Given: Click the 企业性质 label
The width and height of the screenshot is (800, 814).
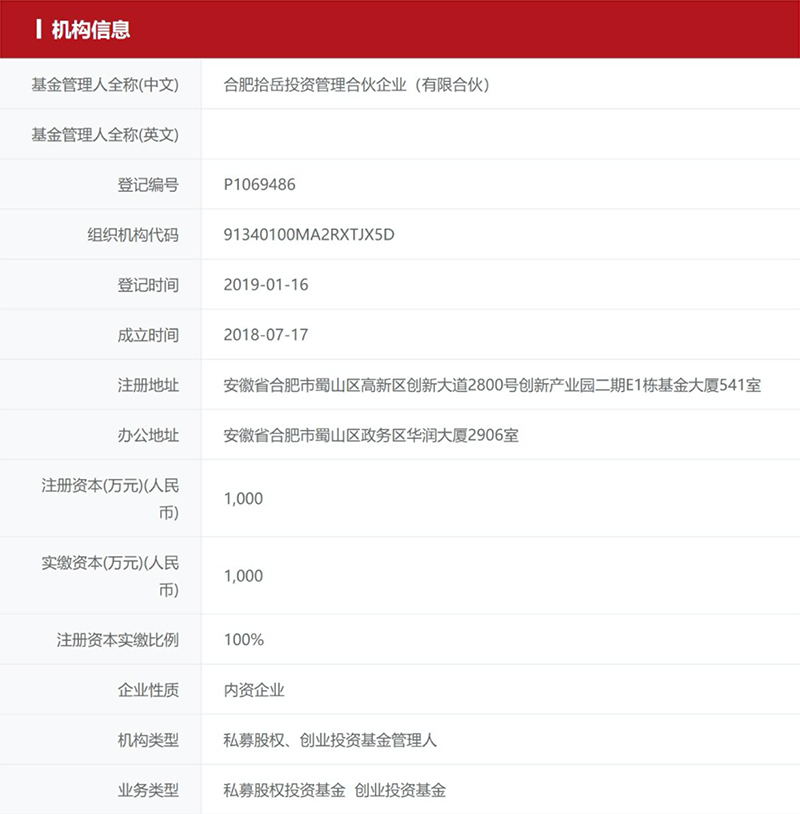Looking at the screenshot, I should 148,690.
